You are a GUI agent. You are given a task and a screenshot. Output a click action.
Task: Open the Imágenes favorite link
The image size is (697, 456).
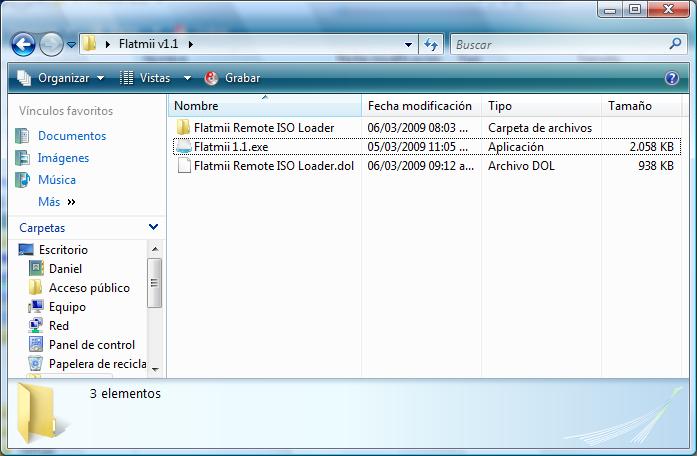coord(63,158)
